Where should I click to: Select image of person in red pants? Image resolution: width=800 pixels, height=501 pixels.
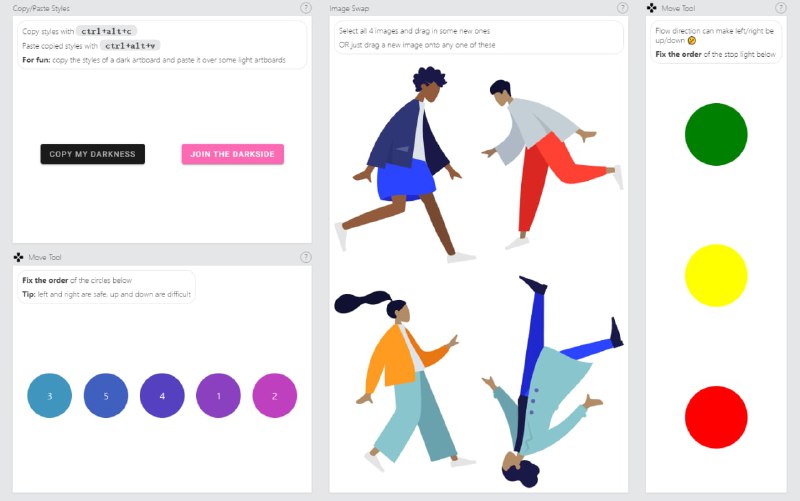553,164
